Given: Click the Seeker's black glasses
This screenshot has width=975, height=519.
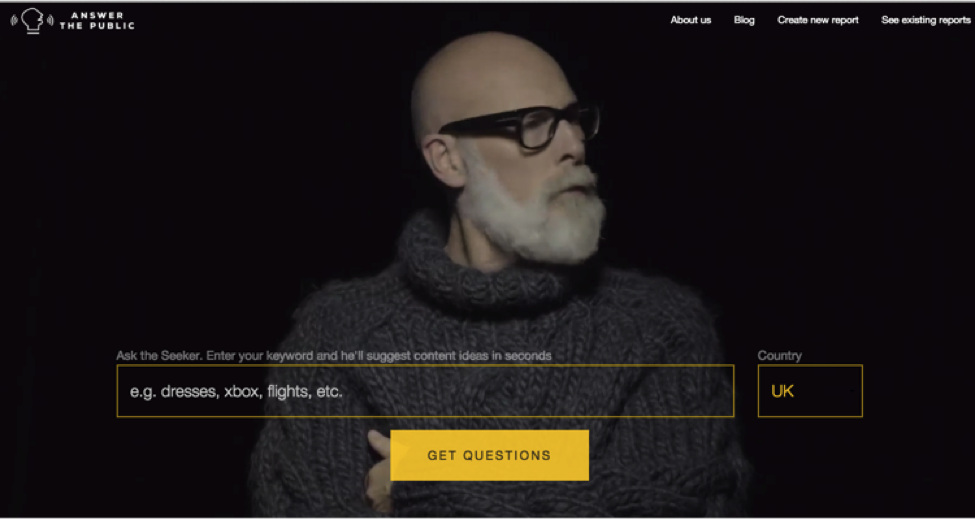Looking at the screenshot, I should pos(520,126).
